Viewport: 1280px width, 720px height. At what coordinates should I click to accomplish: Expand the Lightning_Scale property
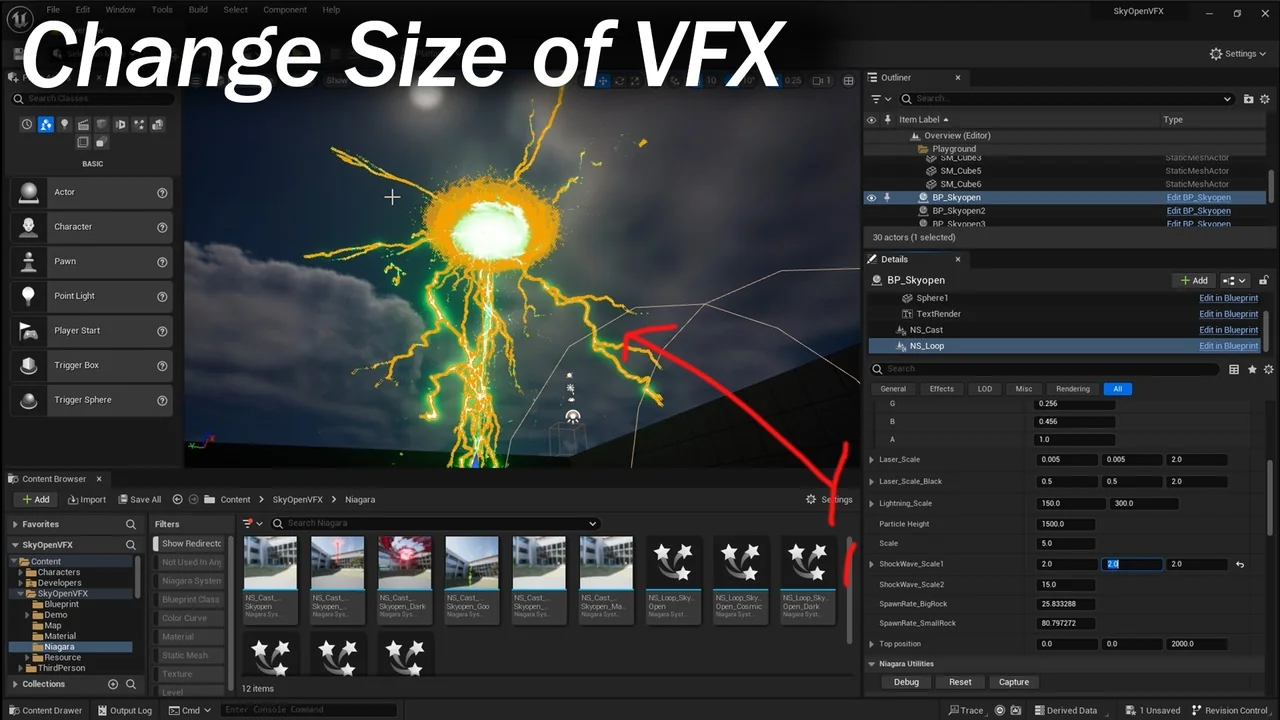(x=872, y=504)
